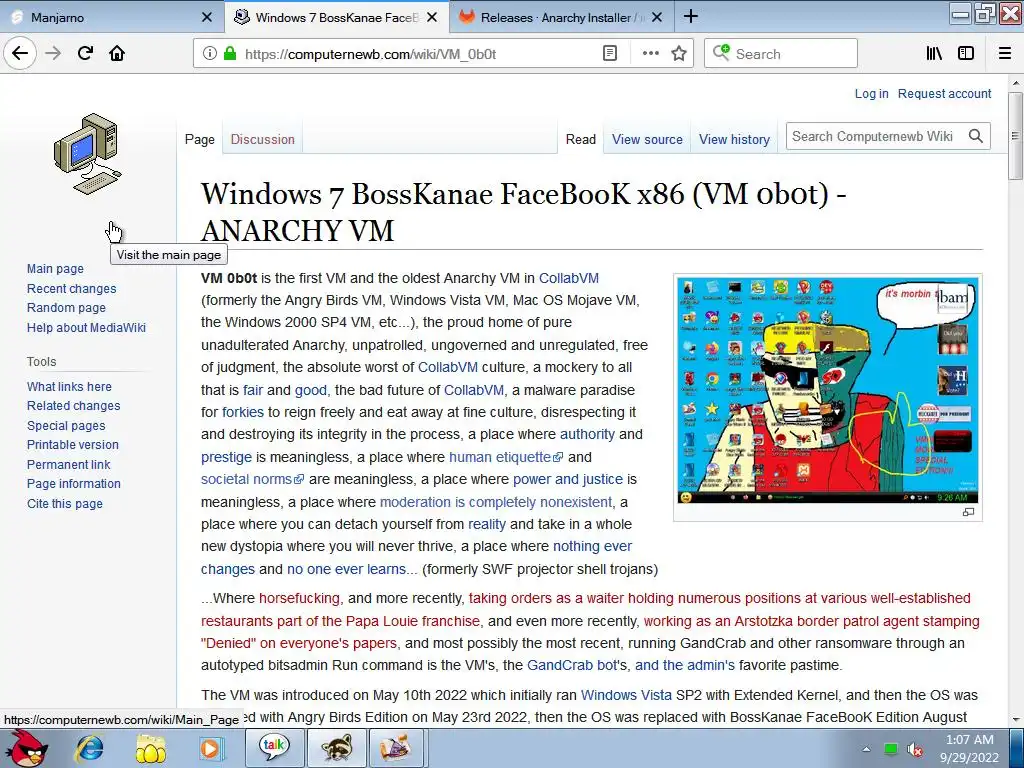Image resolution: width=1024 pixels, height=768 pixels.
Task: Switch to the Manjaro tab
Action: [112, 18]
